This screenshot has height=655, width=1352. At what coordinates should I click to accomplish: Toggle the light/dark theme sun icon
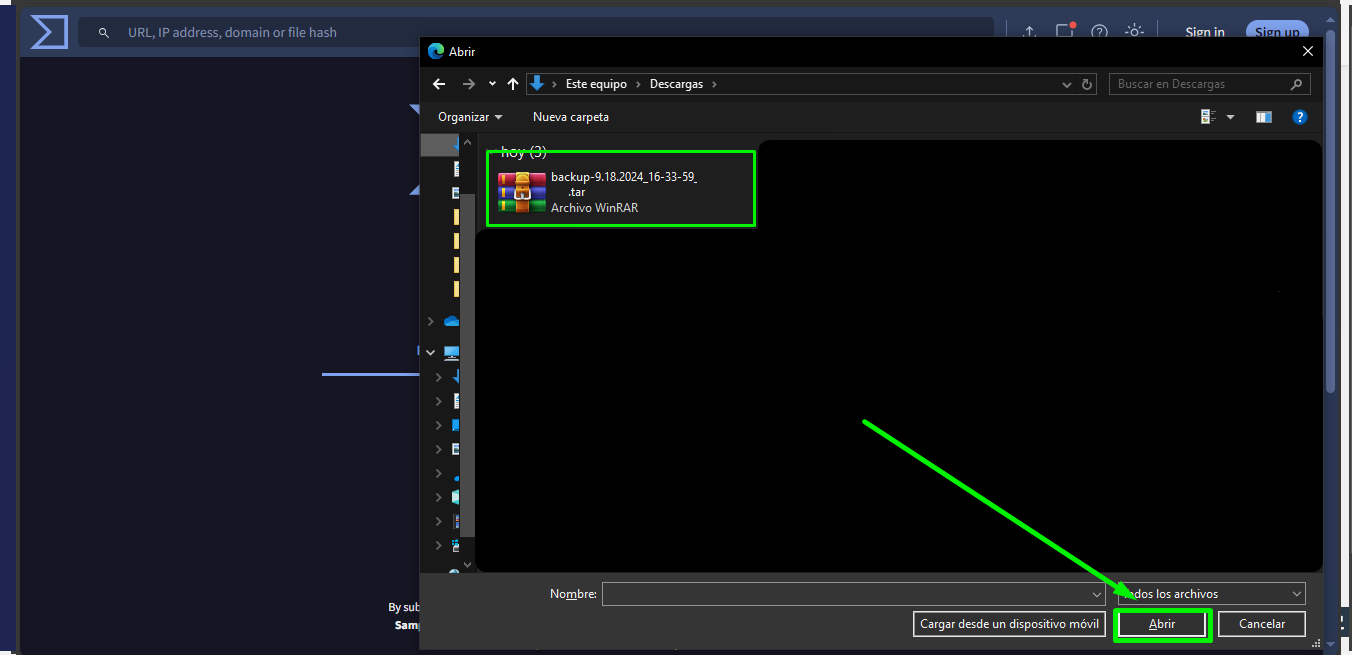click(x=1134, y=32)
